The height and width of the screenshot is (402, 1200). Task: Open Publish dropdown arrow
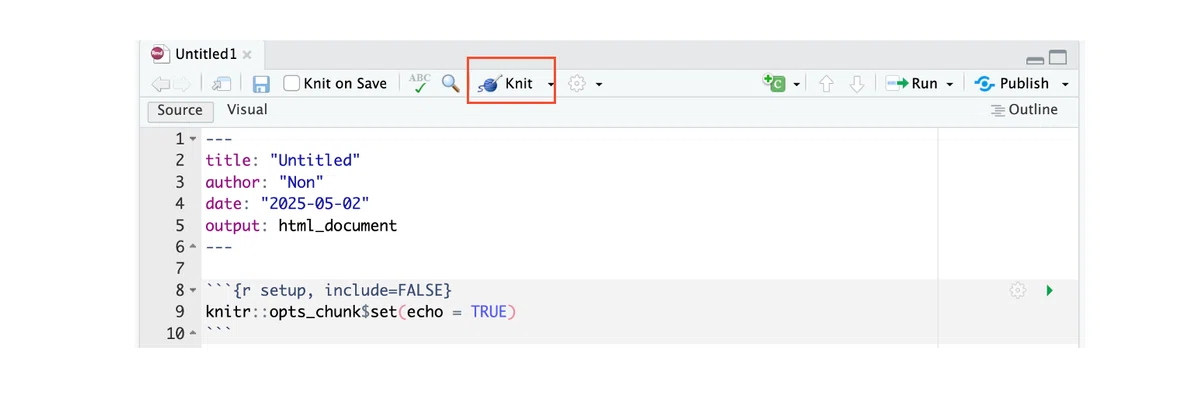[x=1065, y=85]
